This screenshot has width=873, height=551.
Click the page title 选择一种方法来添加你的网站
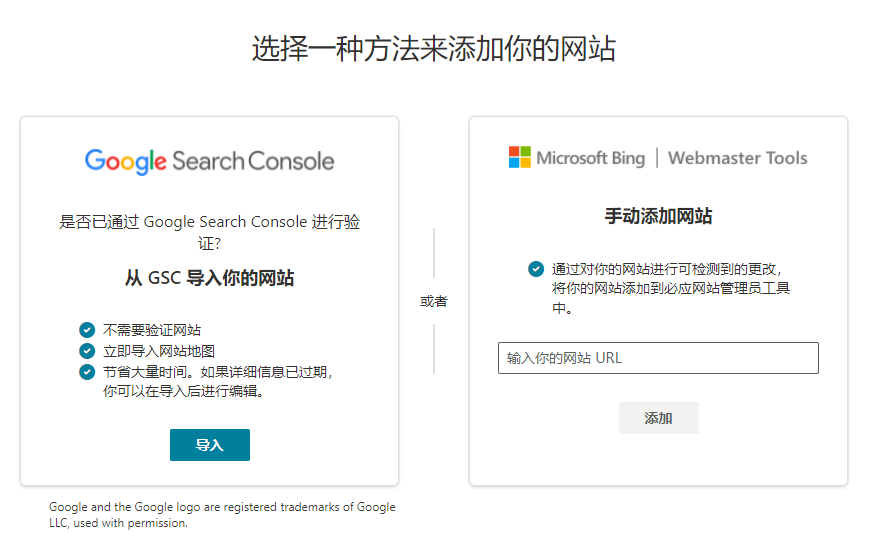click(434, 49)
